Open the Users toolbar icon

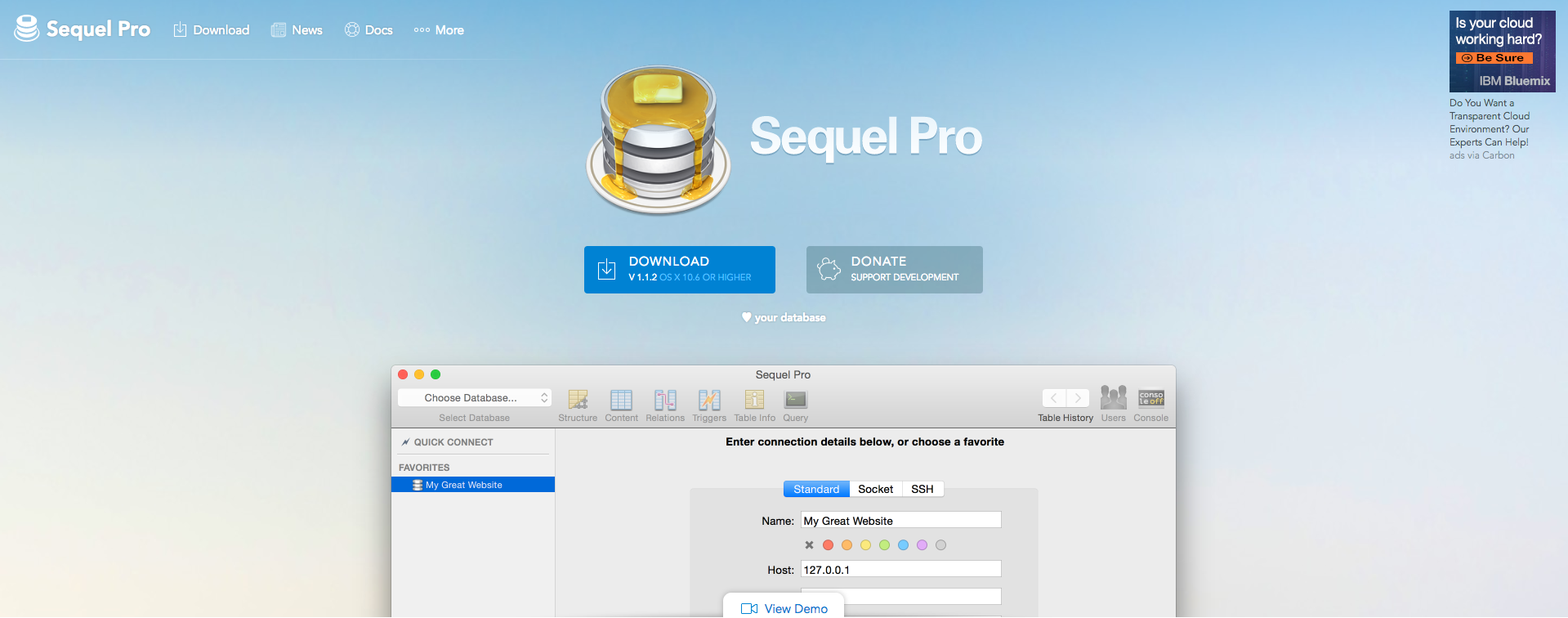(x=1113, y=404)
